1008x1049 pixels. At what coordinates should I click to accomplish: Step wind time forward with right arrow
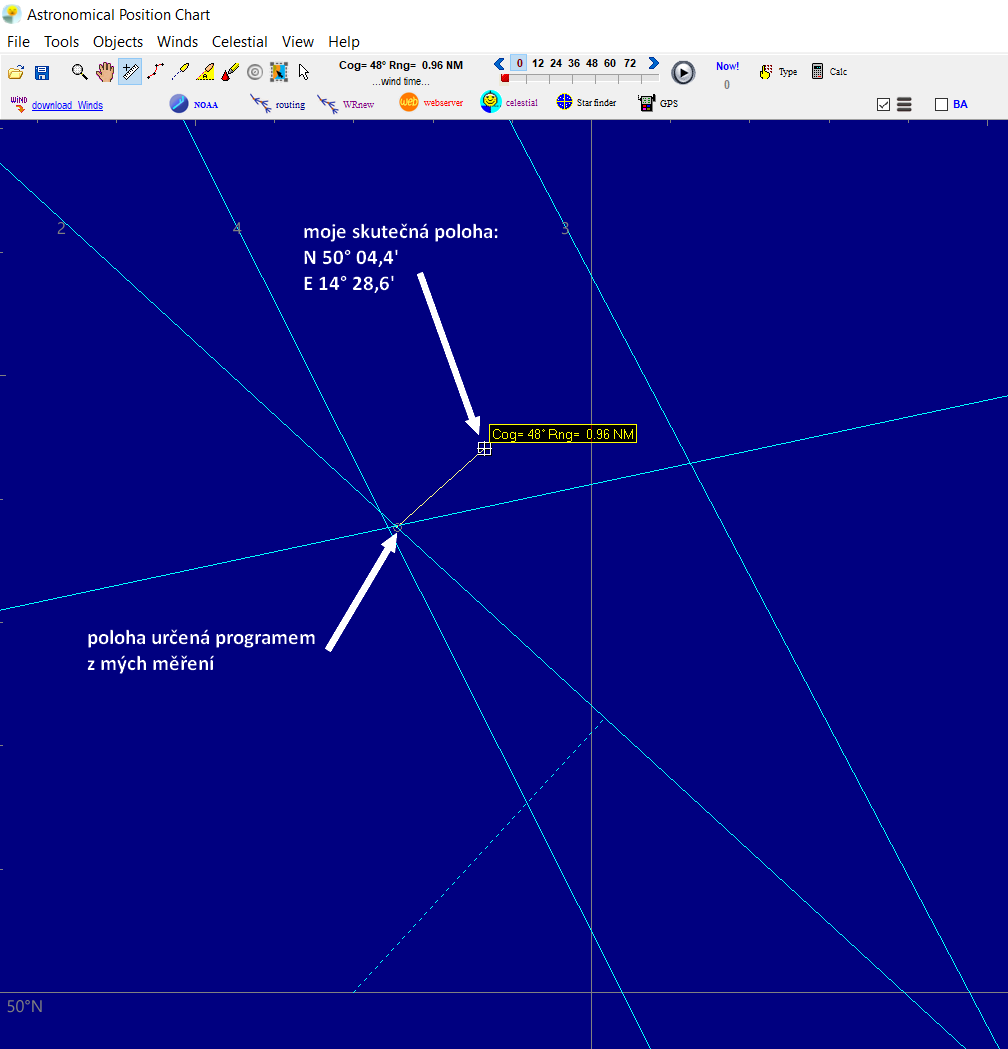654,63
